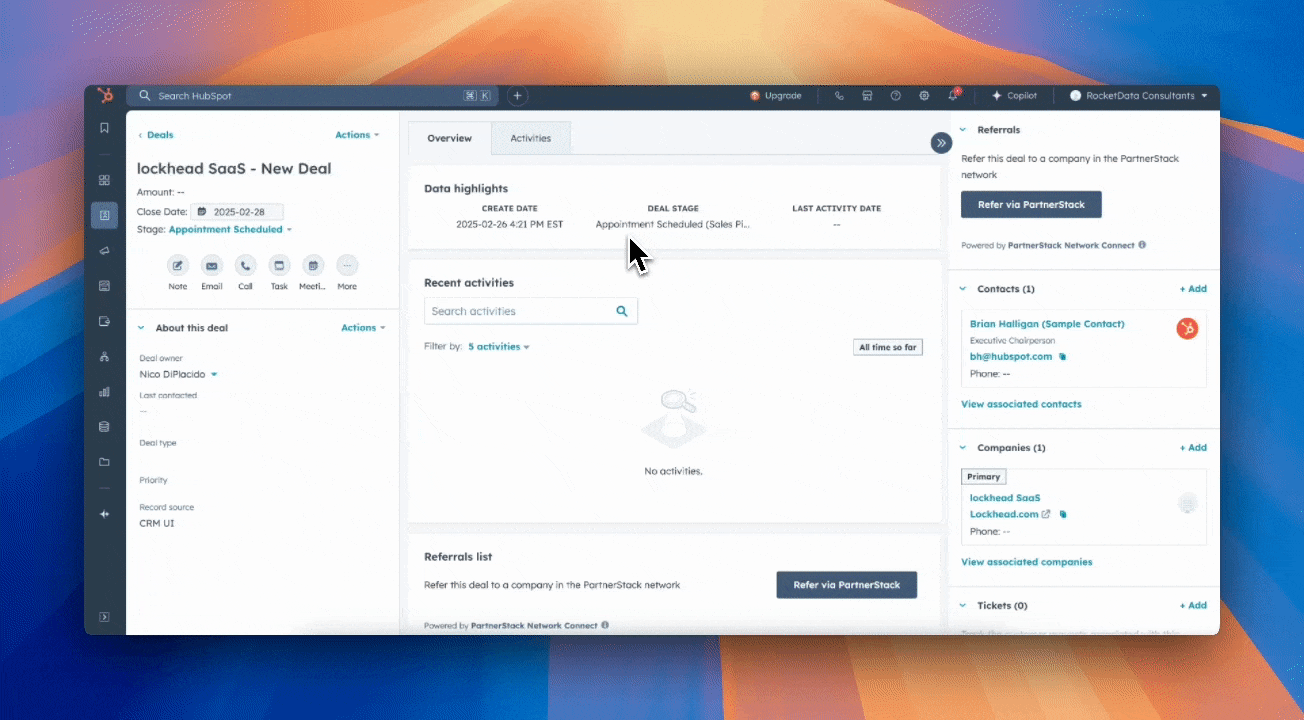This screenshot has height=720, width=1304.
Task: Select the Overview tab
Action: coord(449,138)
